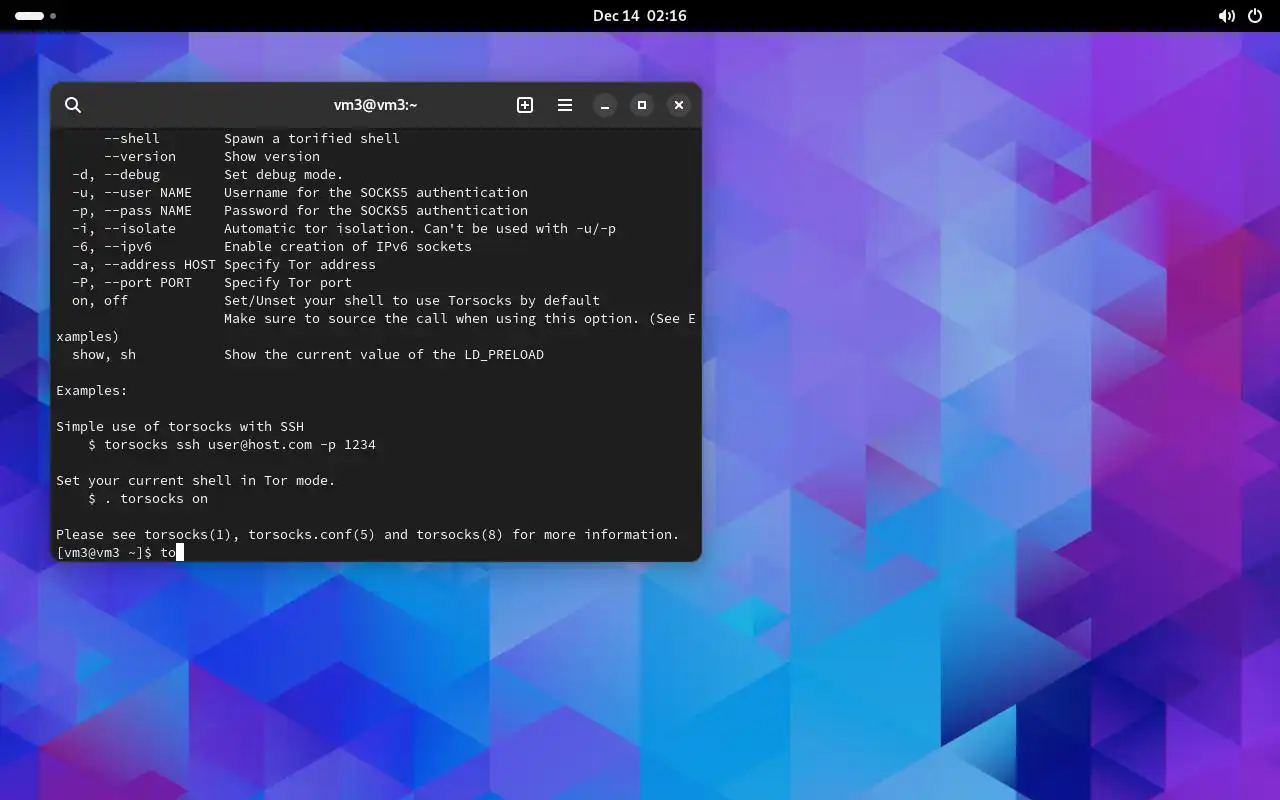Click 'Spawn a torified shell' description
The image size is (1280, 800).
(x=312, y=138)
